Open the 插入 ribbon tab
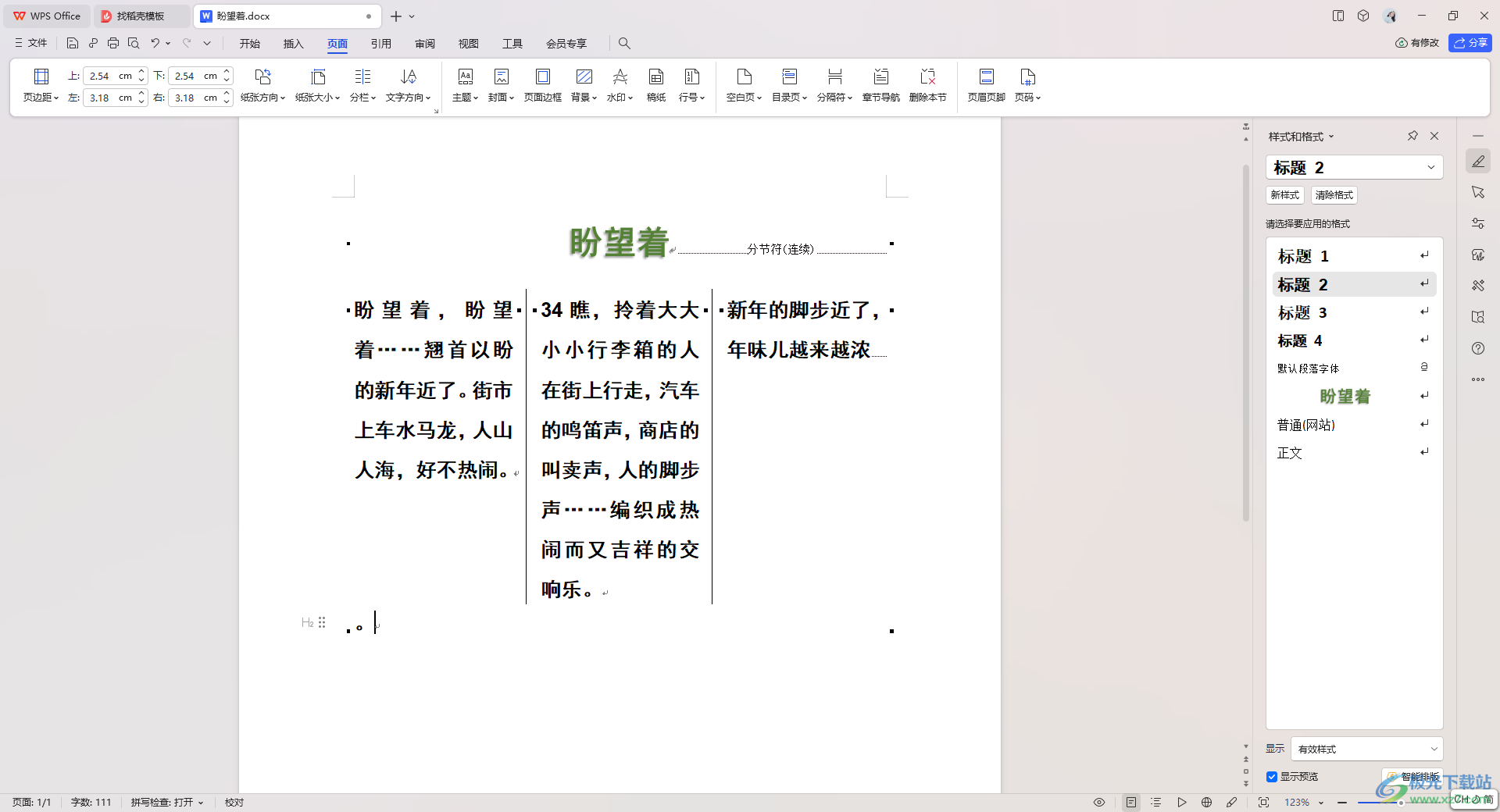The image size is (1500, 812). [294, 44]
